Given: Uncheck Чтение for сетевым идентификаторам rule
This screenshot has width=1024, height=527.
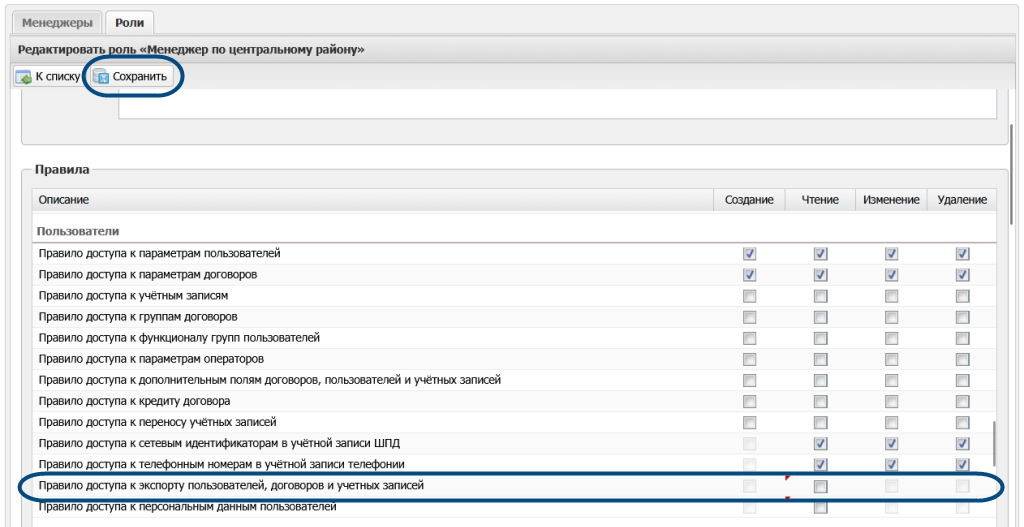Looking at the screenshot, I should 820,443.
